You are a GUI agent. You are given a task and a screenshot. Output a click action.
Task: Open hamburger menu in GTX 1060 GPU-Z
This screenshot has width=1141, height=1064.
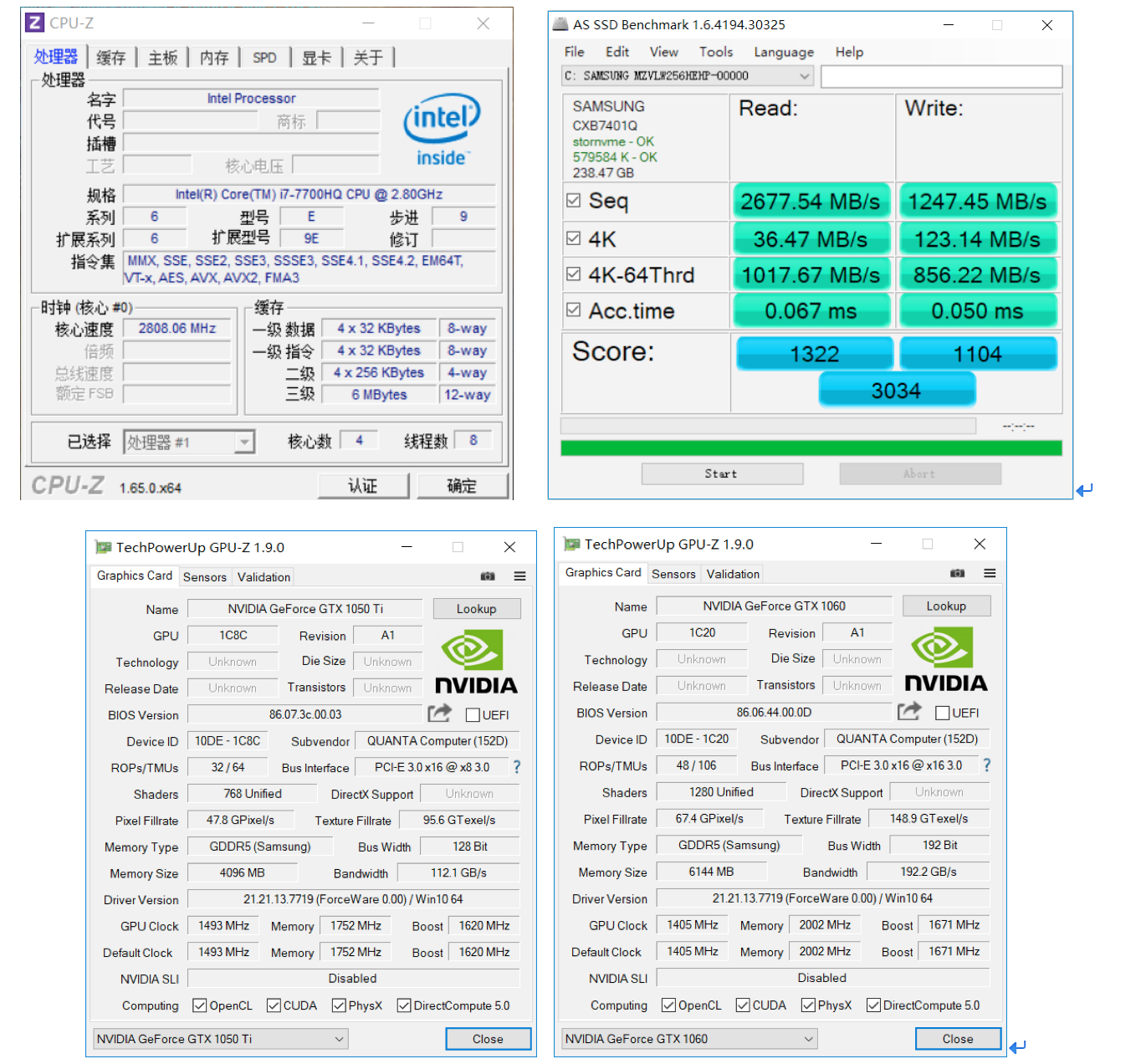pyautogui.click(x=990, y=573)
